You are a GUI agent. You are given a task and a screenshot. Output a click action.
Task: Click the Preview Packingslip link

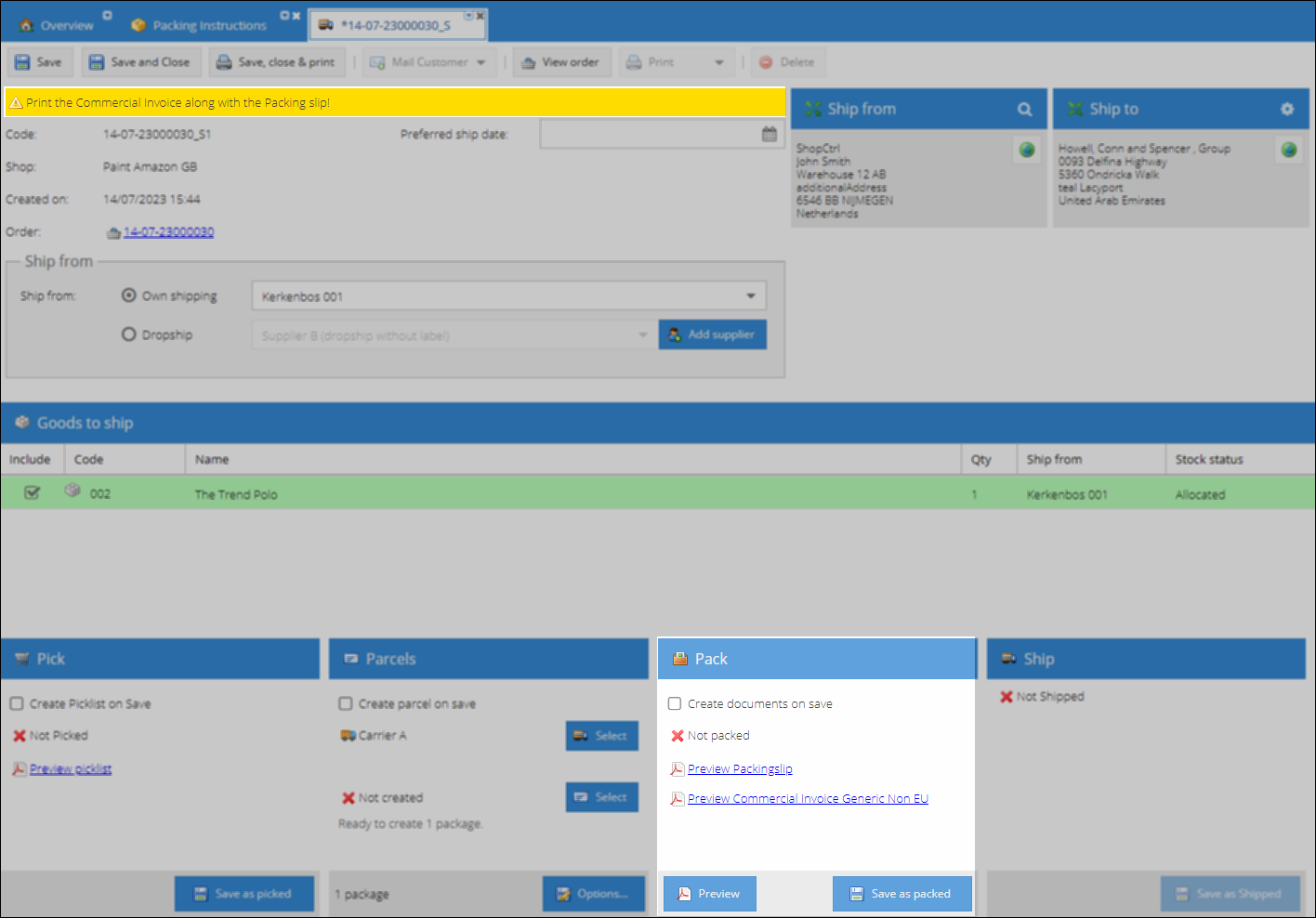point(740,768)
